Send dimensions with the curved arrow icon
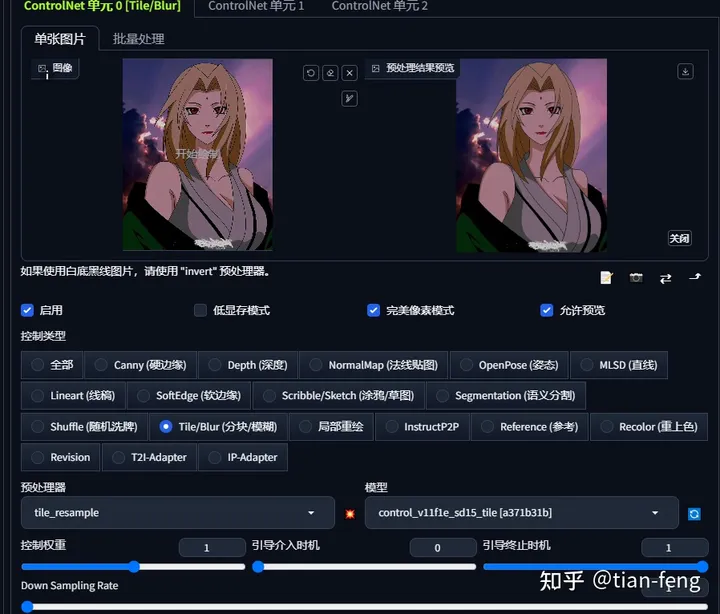Image resolution: width=720 pixels, height=614 pixels. [x=695, y=277]
